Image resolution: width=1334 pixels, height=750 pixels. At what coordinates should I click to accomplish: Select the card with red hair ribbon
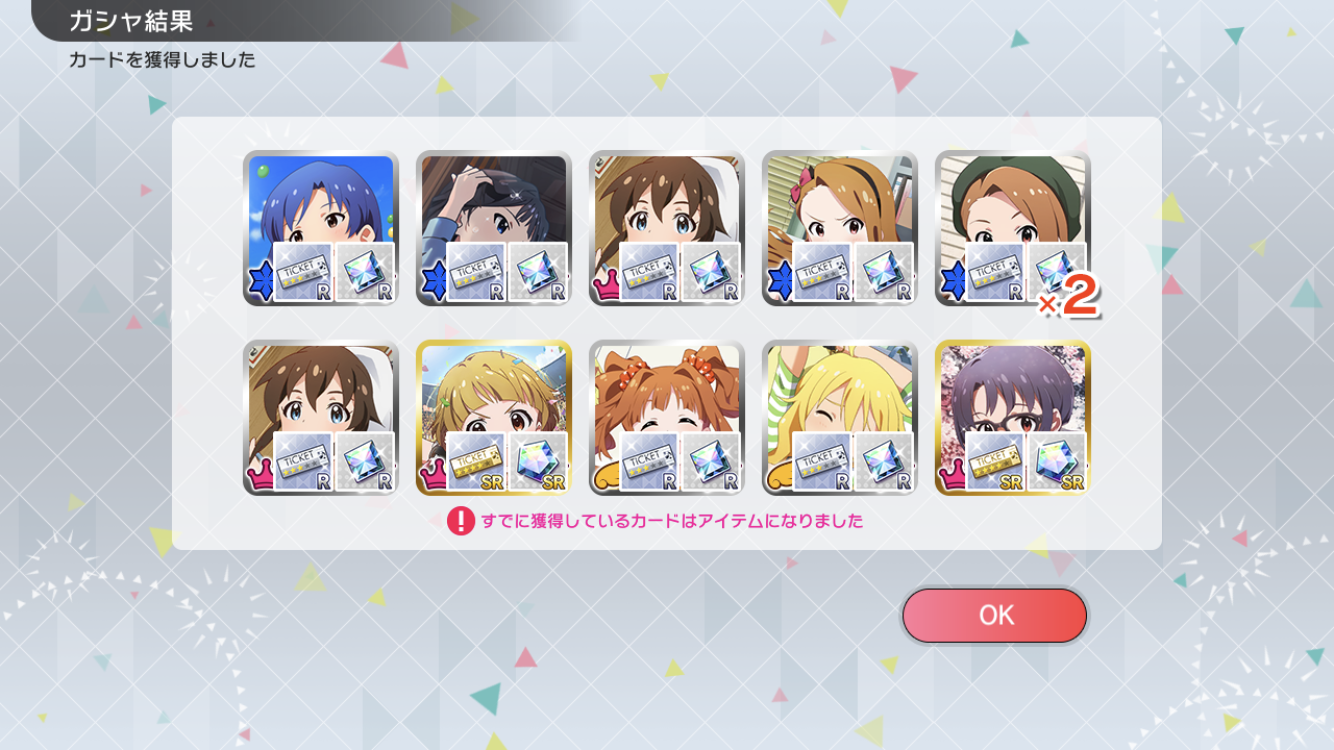[x=840, y=228]
